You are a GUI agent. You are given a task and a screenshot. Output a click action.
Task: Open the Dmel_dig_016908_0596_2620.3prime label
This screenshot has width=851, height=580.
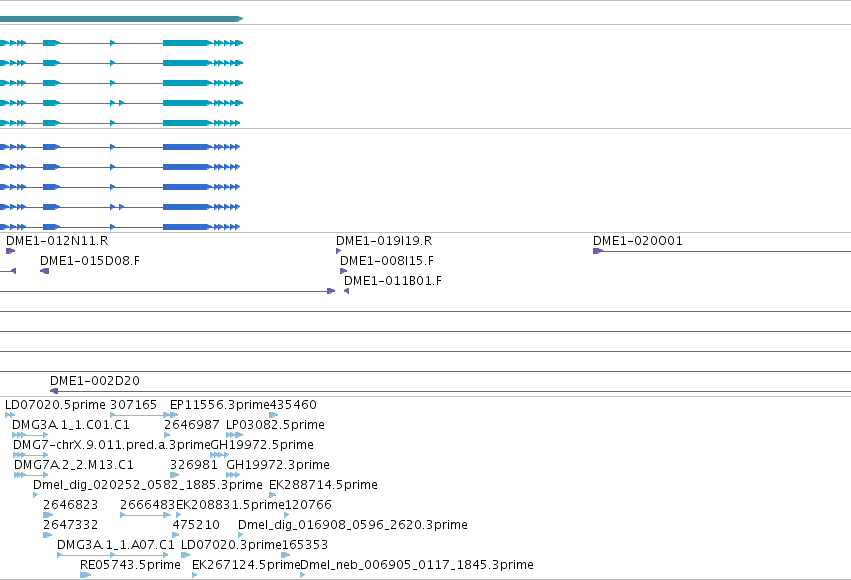pos(353,525)
